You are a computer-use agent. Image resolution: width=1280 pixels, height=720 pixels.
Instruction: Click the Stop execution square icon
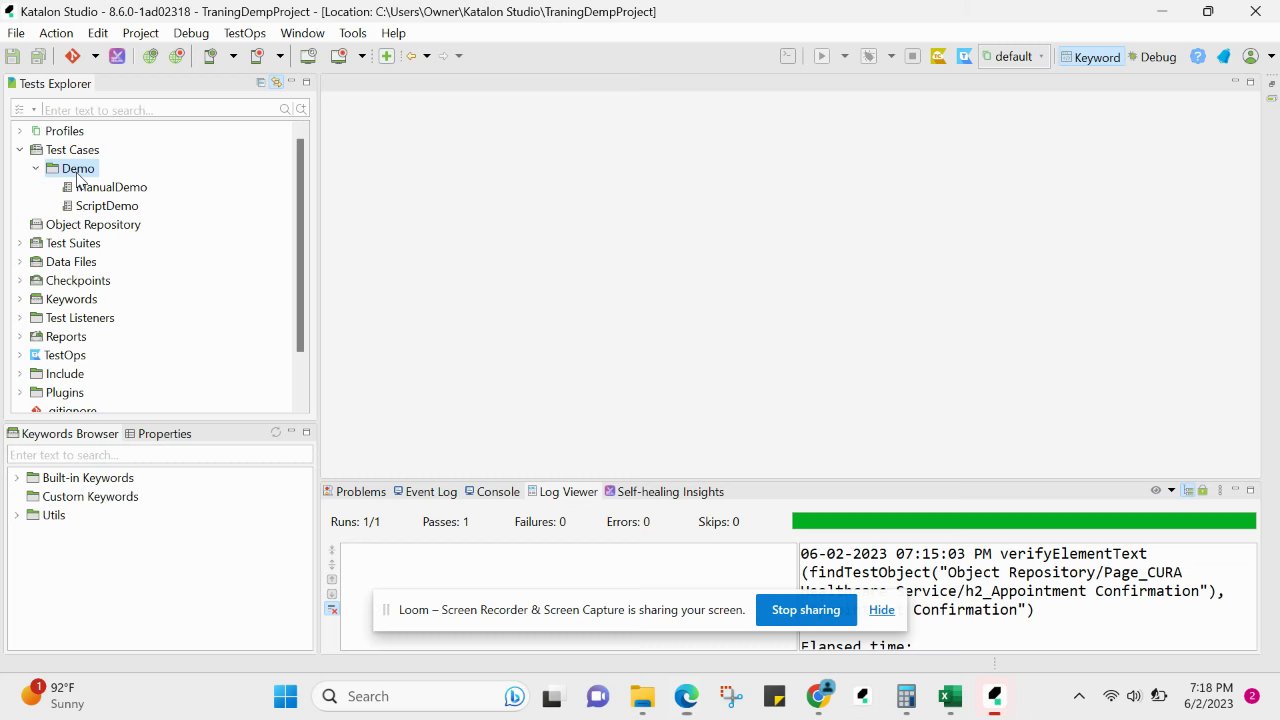pyautogui.click(x=912, y=56)
